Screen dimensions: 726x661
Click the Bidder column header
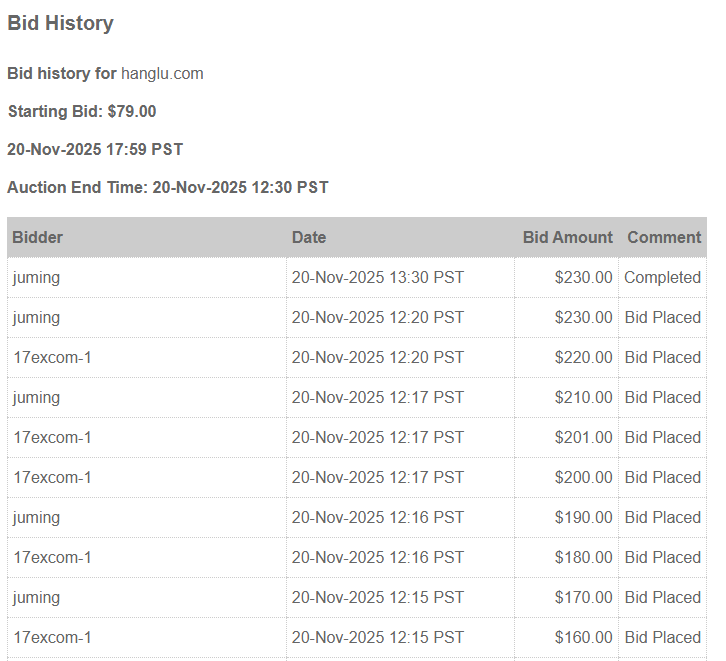(38, 237)
